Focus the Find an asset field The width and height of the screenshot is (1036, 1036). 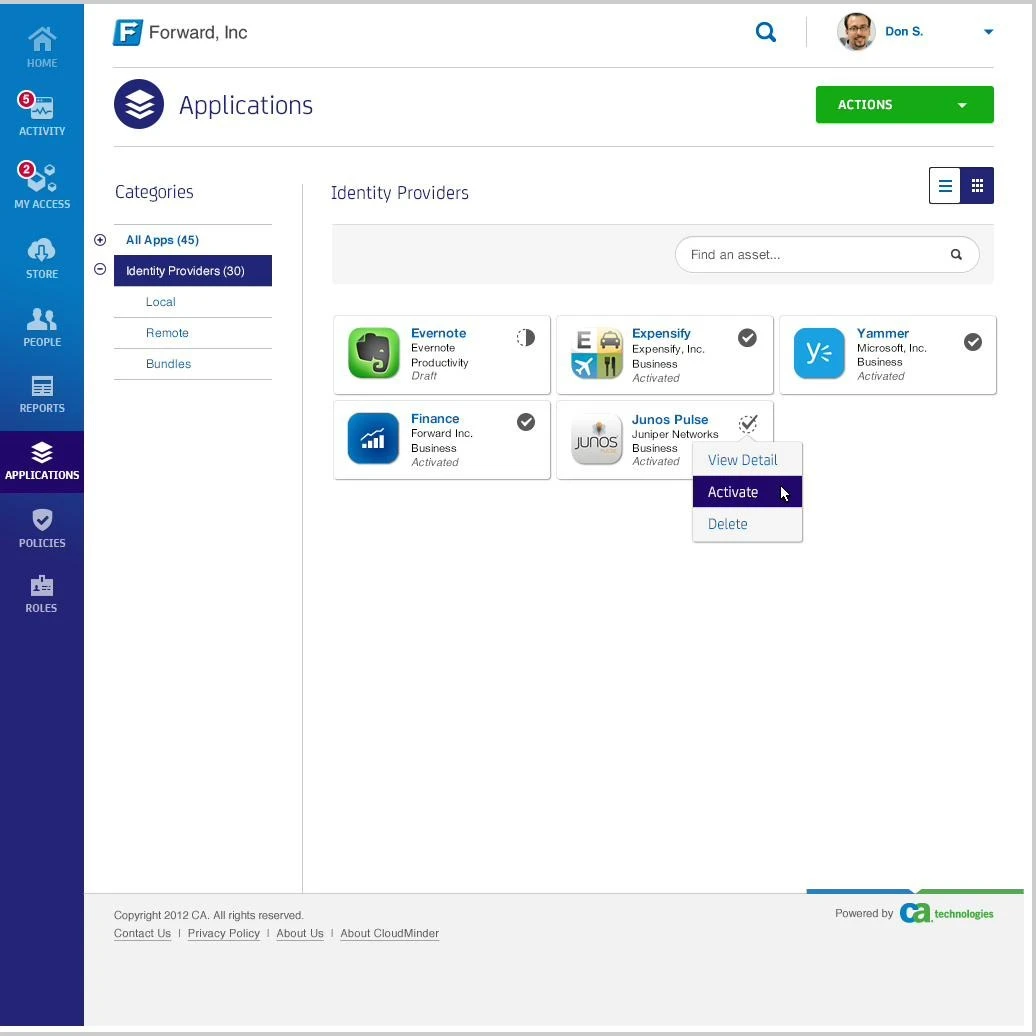(x=827, y=254)
